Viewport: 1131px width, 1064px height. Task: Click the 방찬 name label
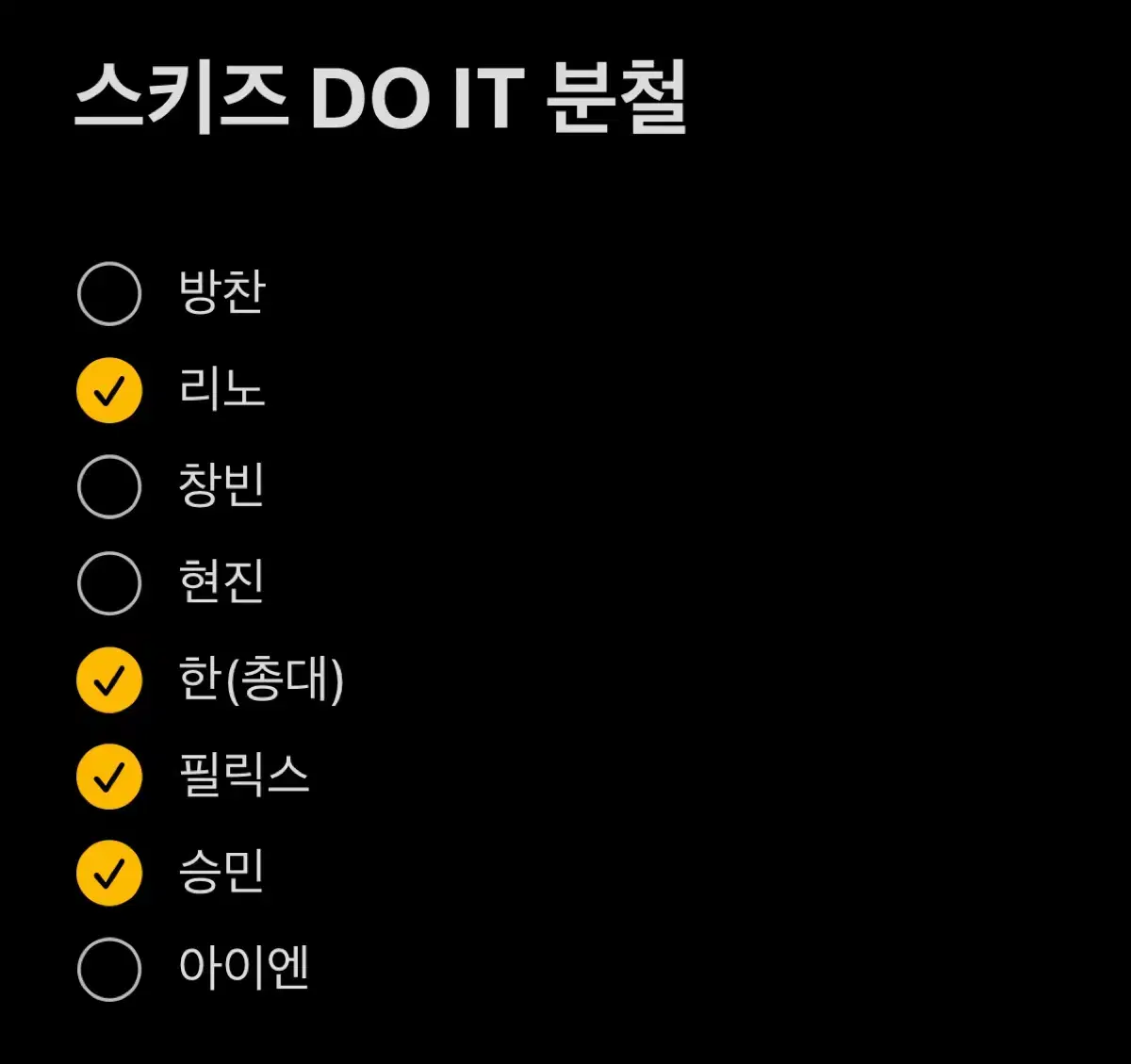coord(221,291)
